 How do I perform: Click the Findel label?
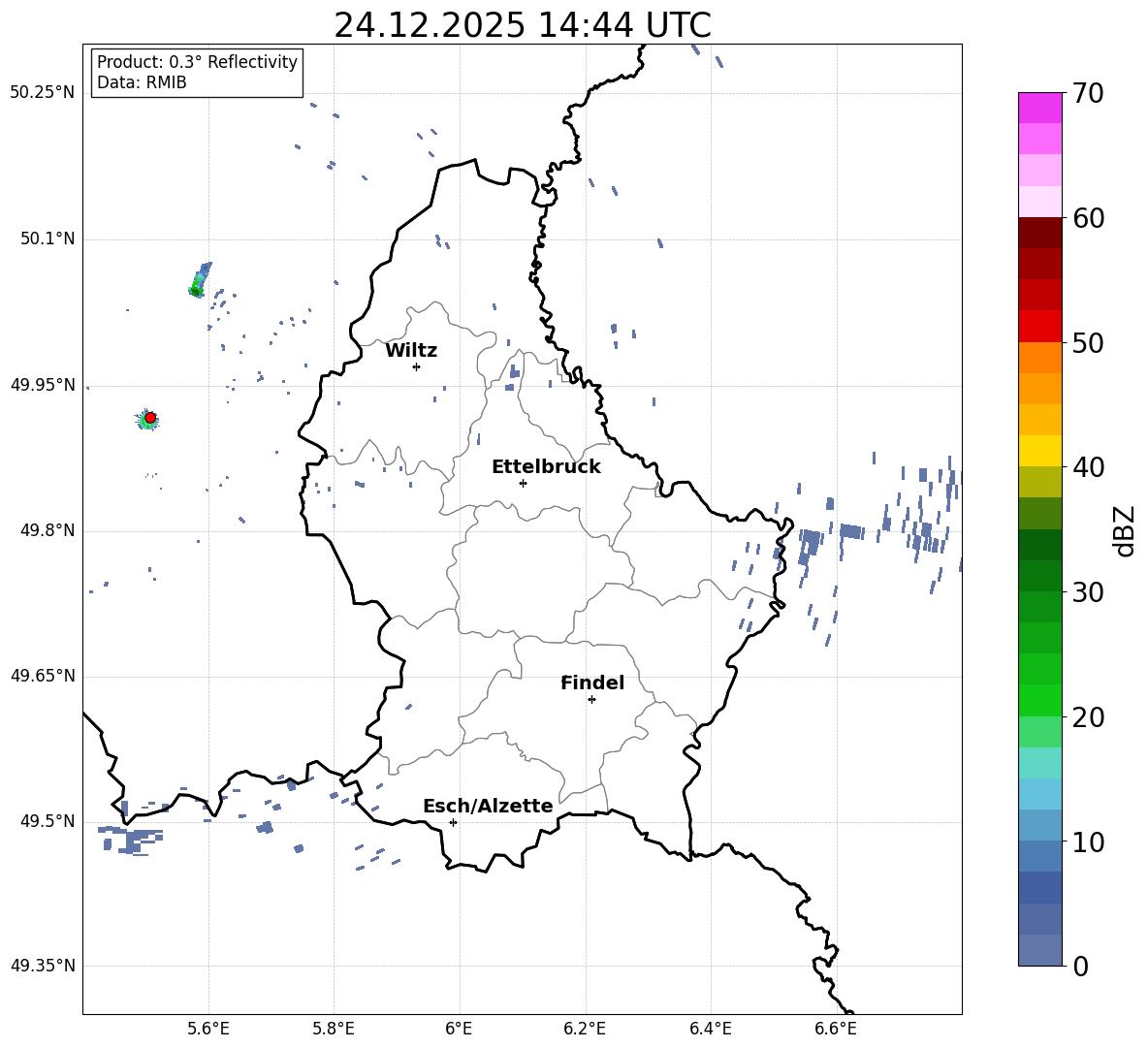pos(592,683)
